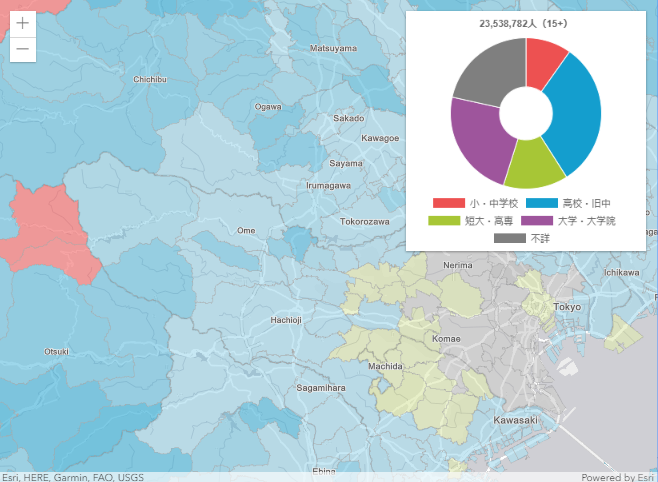Click the Tokyo label on the map
Image resolution: width=658 pixels, height=482 pixels.
coord(567,306)
